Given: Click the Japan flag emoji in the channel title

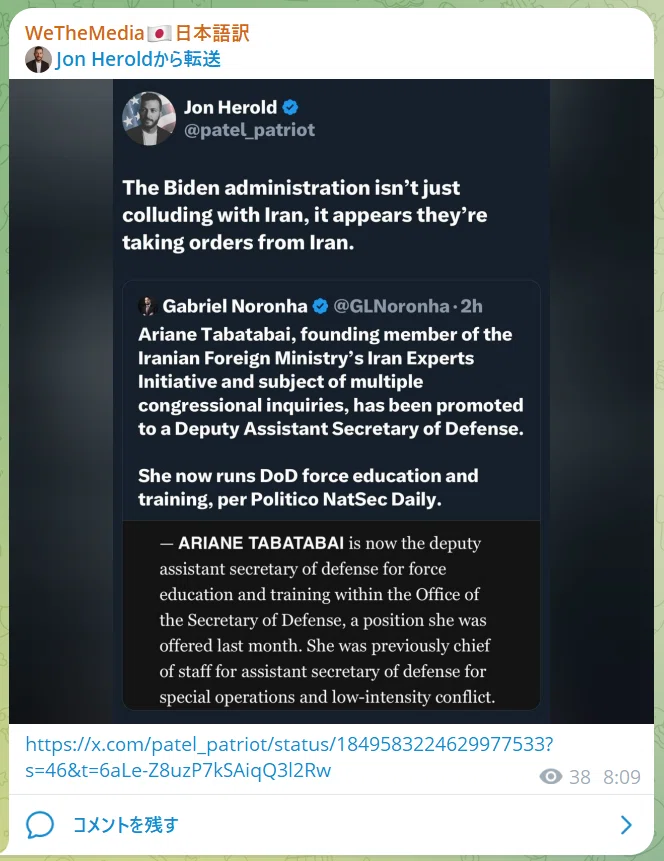Looking at the screenshot, I should (159, 33).
